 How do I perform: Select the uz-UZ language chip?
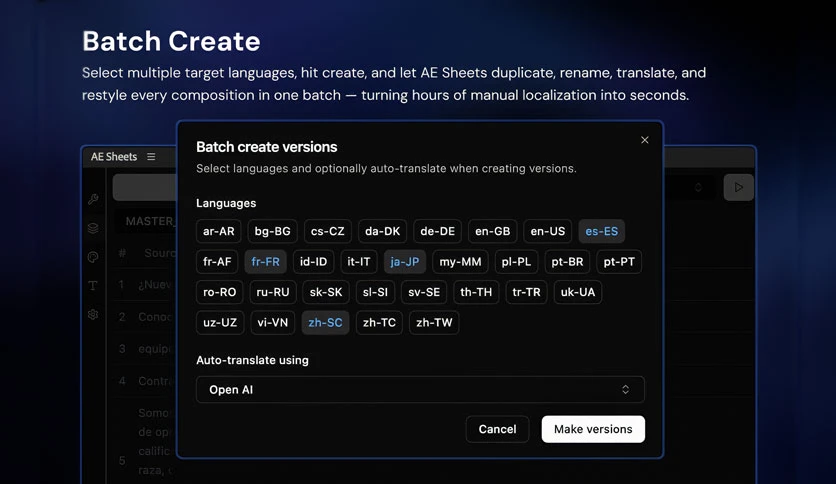coord(220,322)
